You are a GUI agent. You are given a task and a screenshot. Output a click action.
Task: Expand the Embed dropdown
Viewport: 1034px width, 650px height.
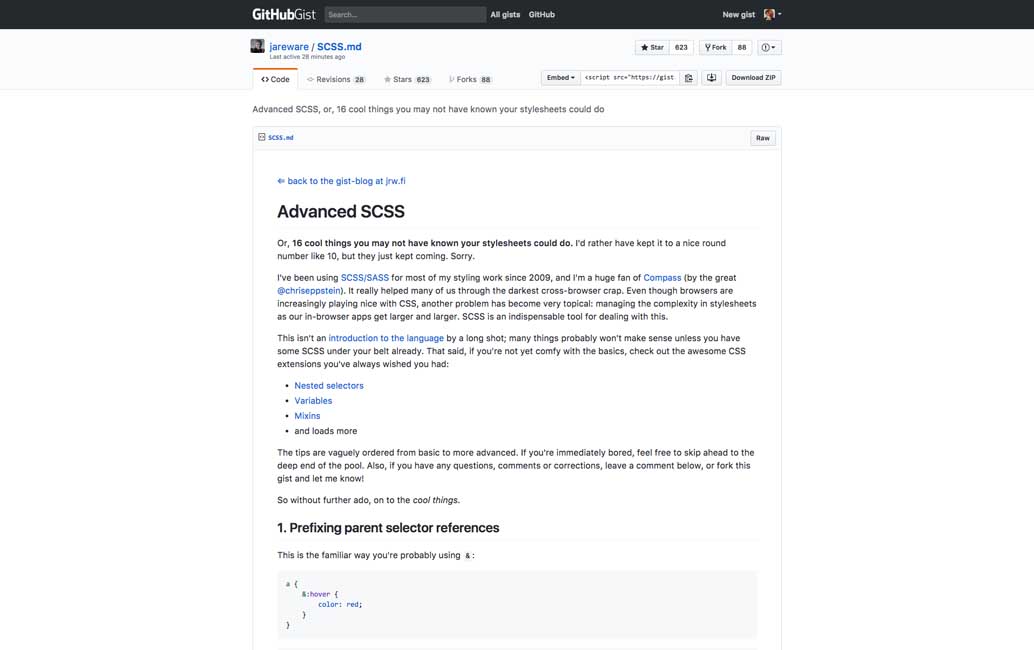click(x=560, y=78)
